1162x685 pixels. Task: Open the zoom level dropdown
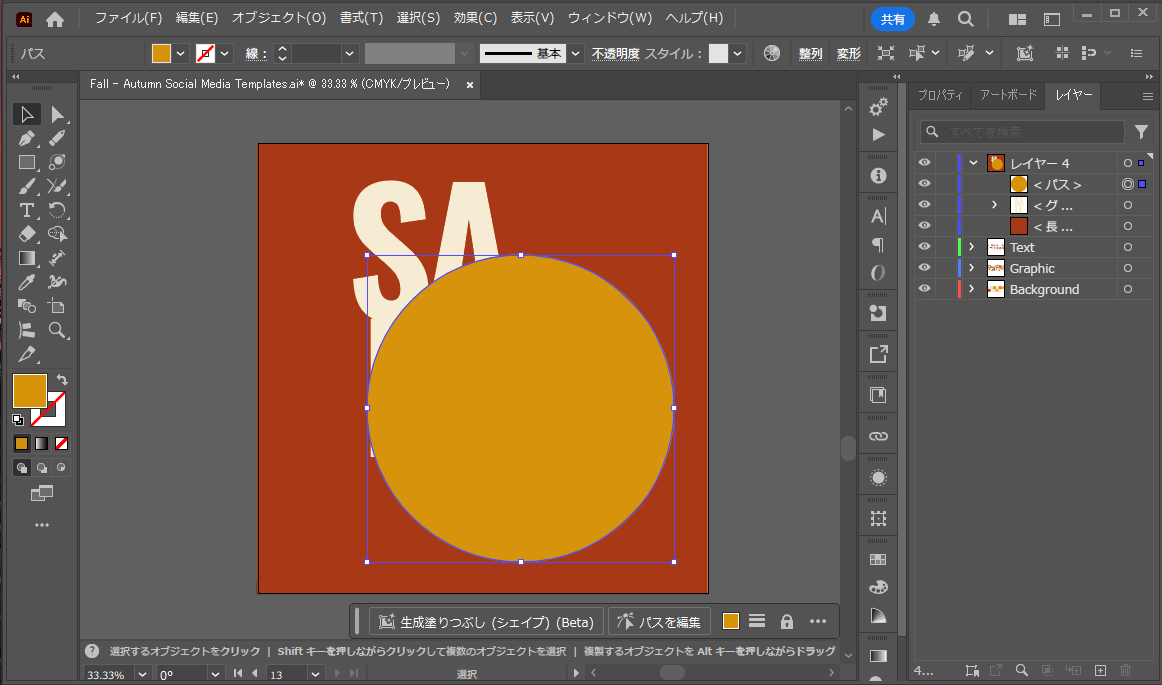point(142,674)
